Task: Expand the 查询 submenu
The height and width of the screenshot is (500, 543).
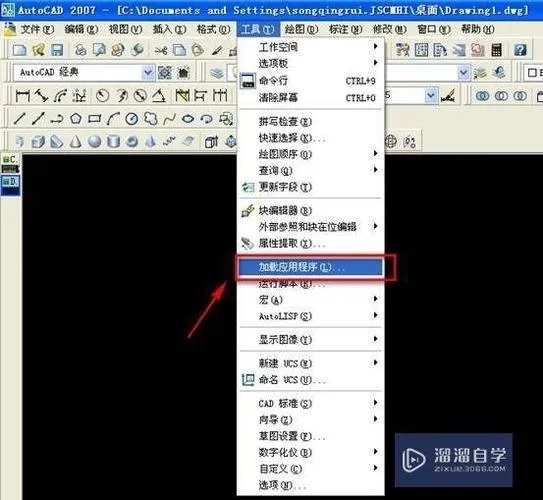Action: [311, 170]
